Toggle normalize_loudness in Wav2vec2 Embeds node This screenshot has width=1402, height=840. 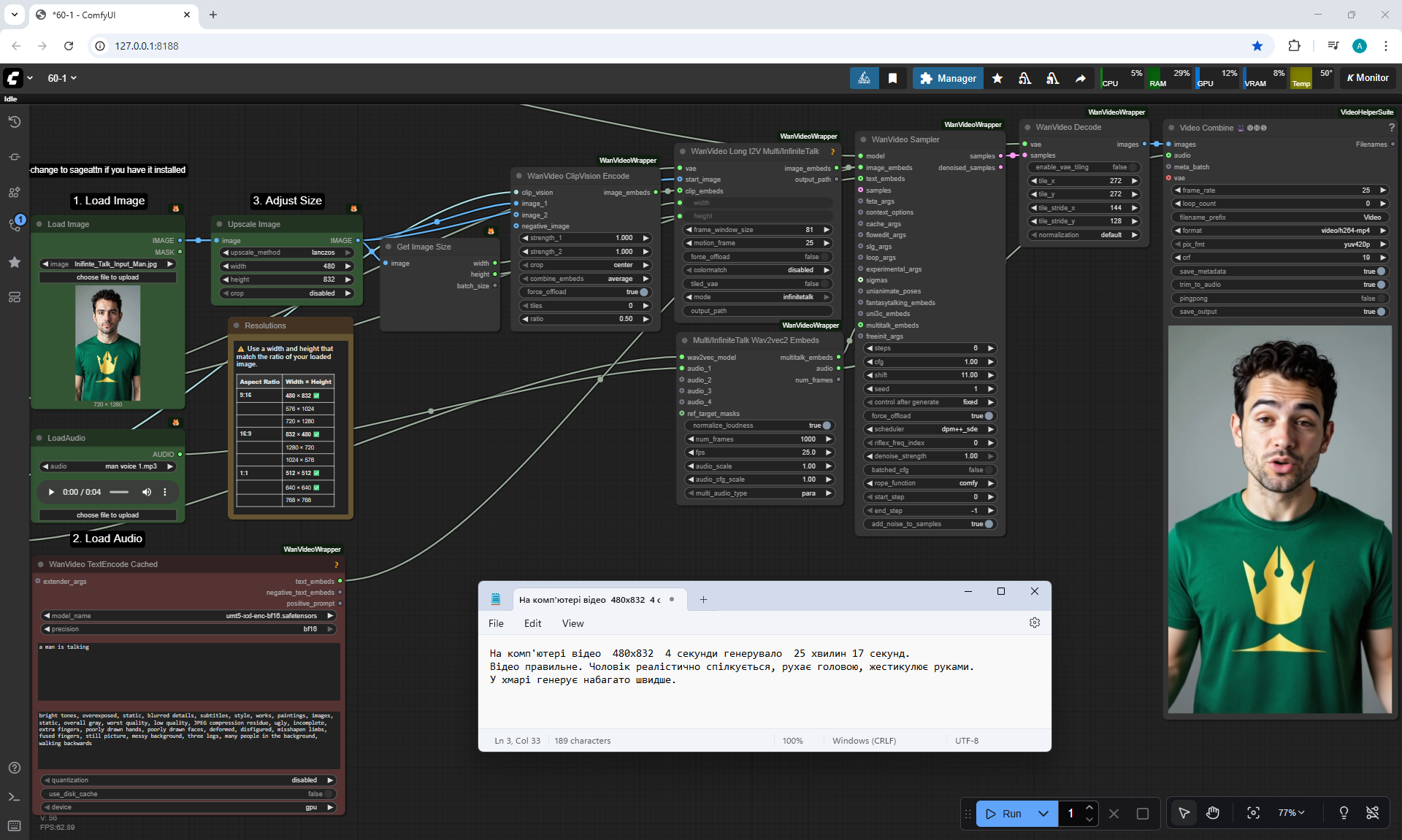pyautogui.click(x=827, y=425)
